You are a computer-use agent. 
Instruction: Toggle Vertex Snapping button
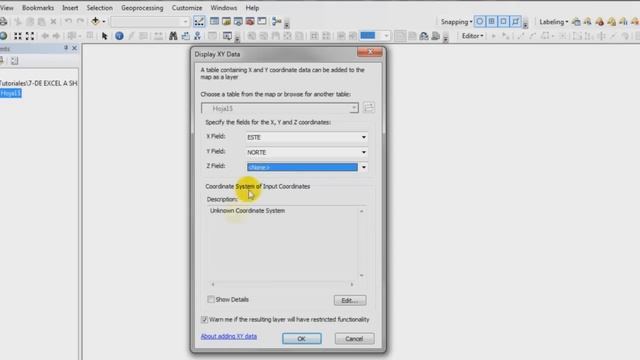(504, 21)
